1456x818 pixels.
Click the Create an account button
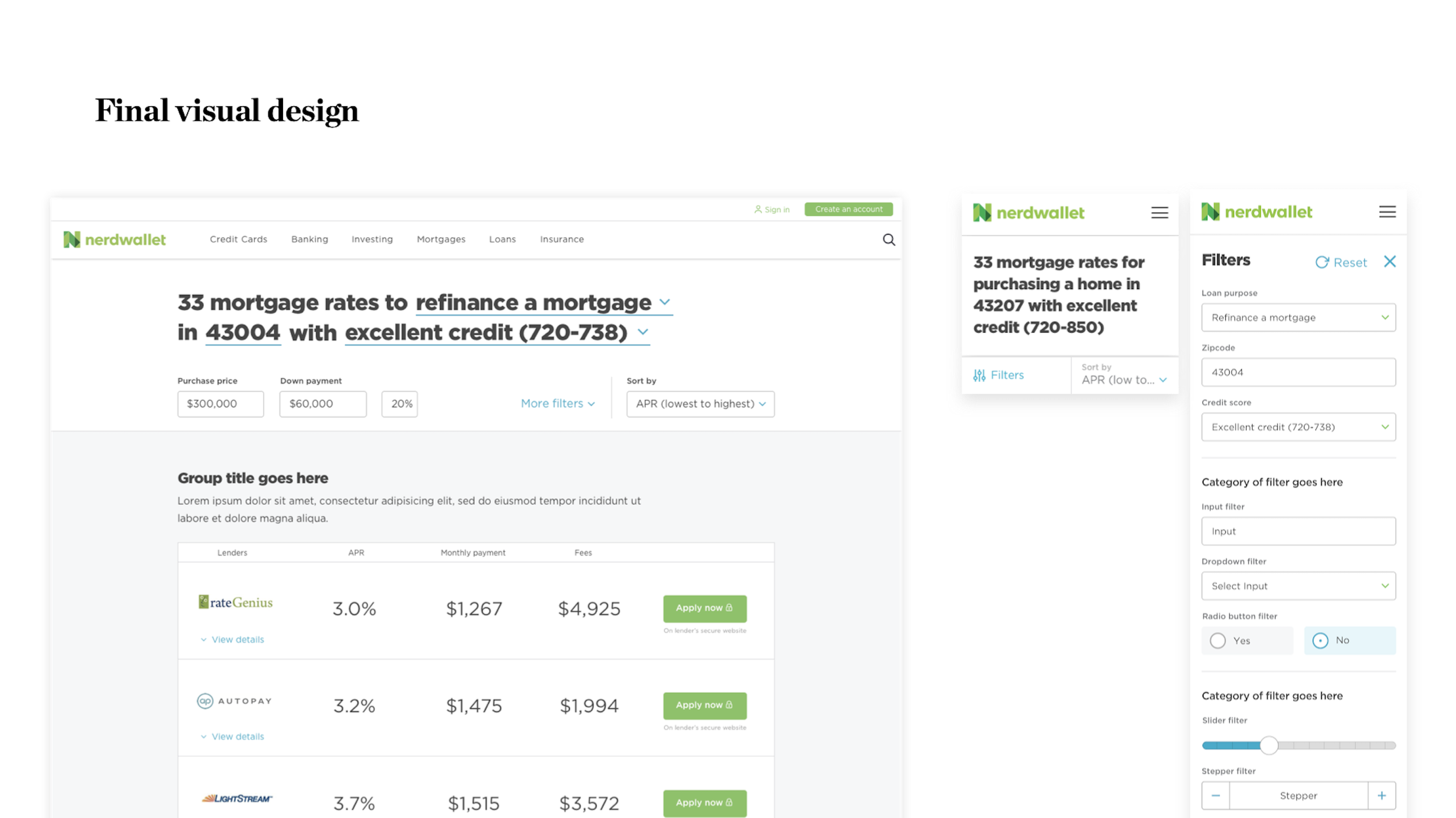tap(848, 209)
